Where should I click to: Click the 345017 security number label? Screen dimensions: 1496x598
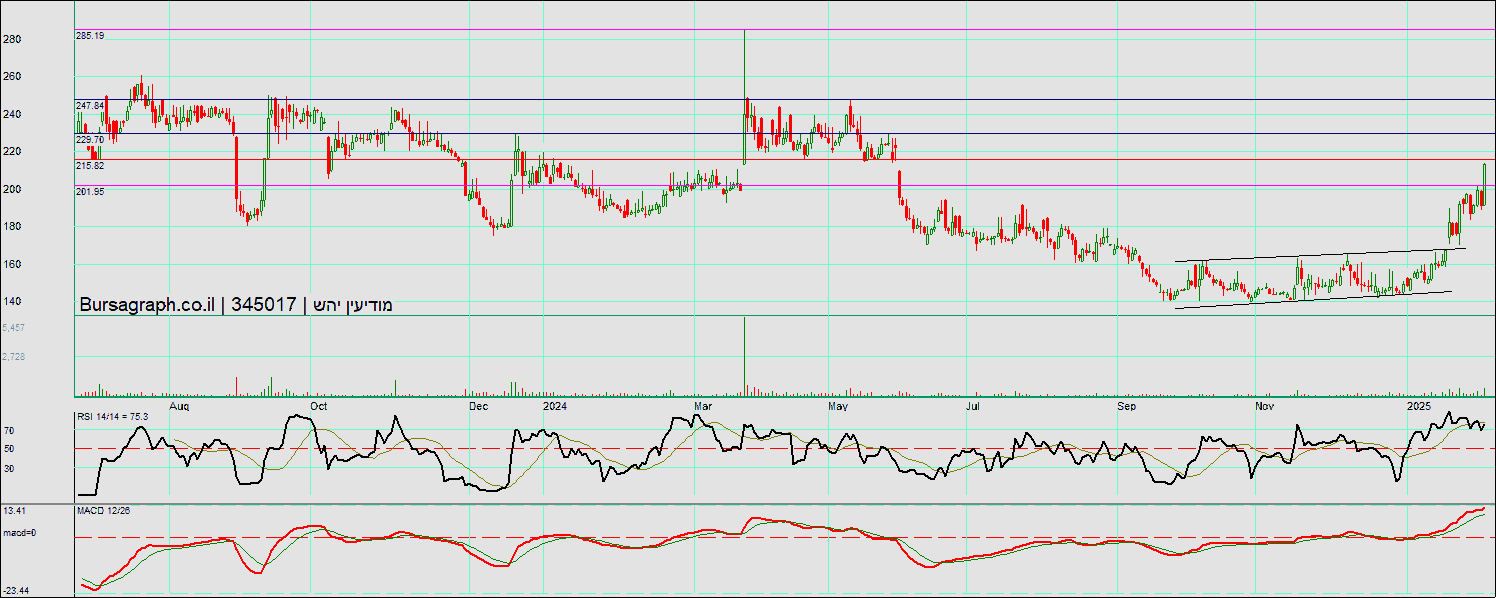tap(263, 305)
